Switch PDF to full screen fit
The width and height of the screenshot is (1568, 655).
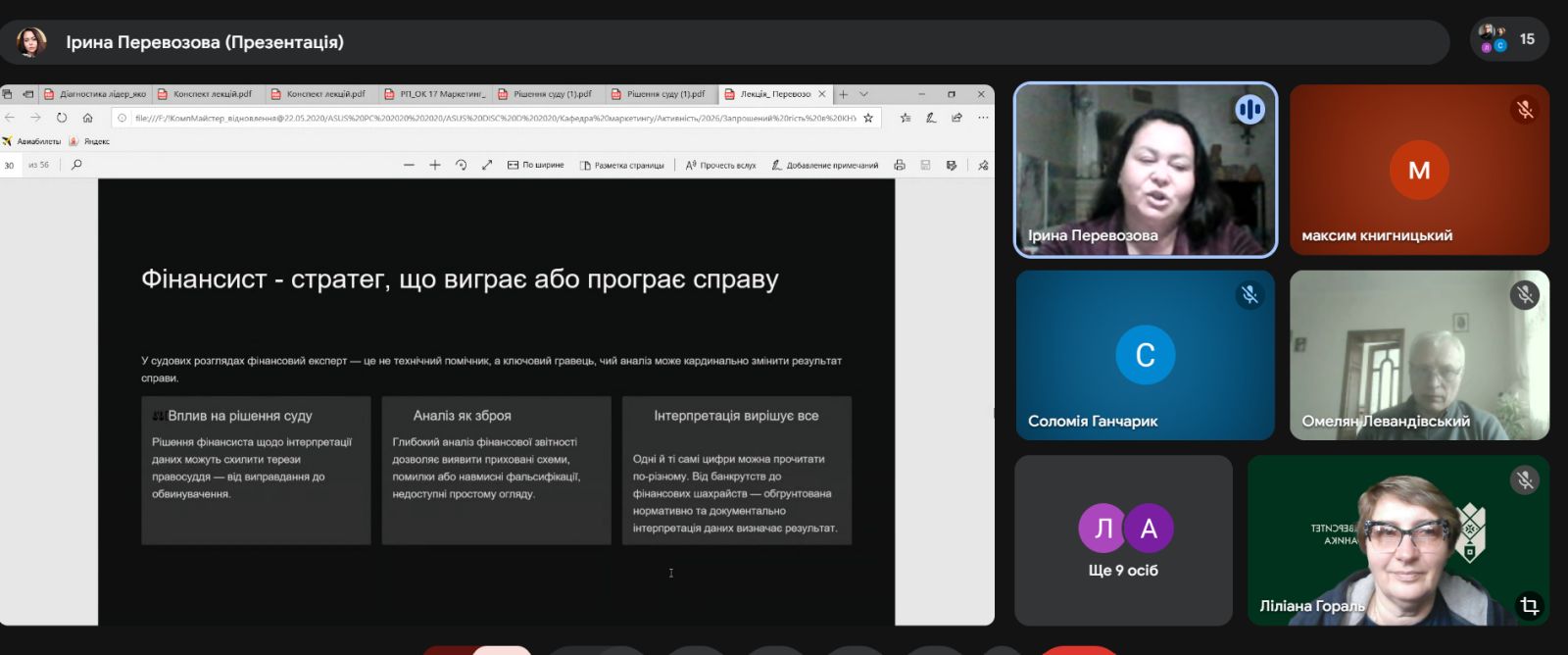coord(487,165)
